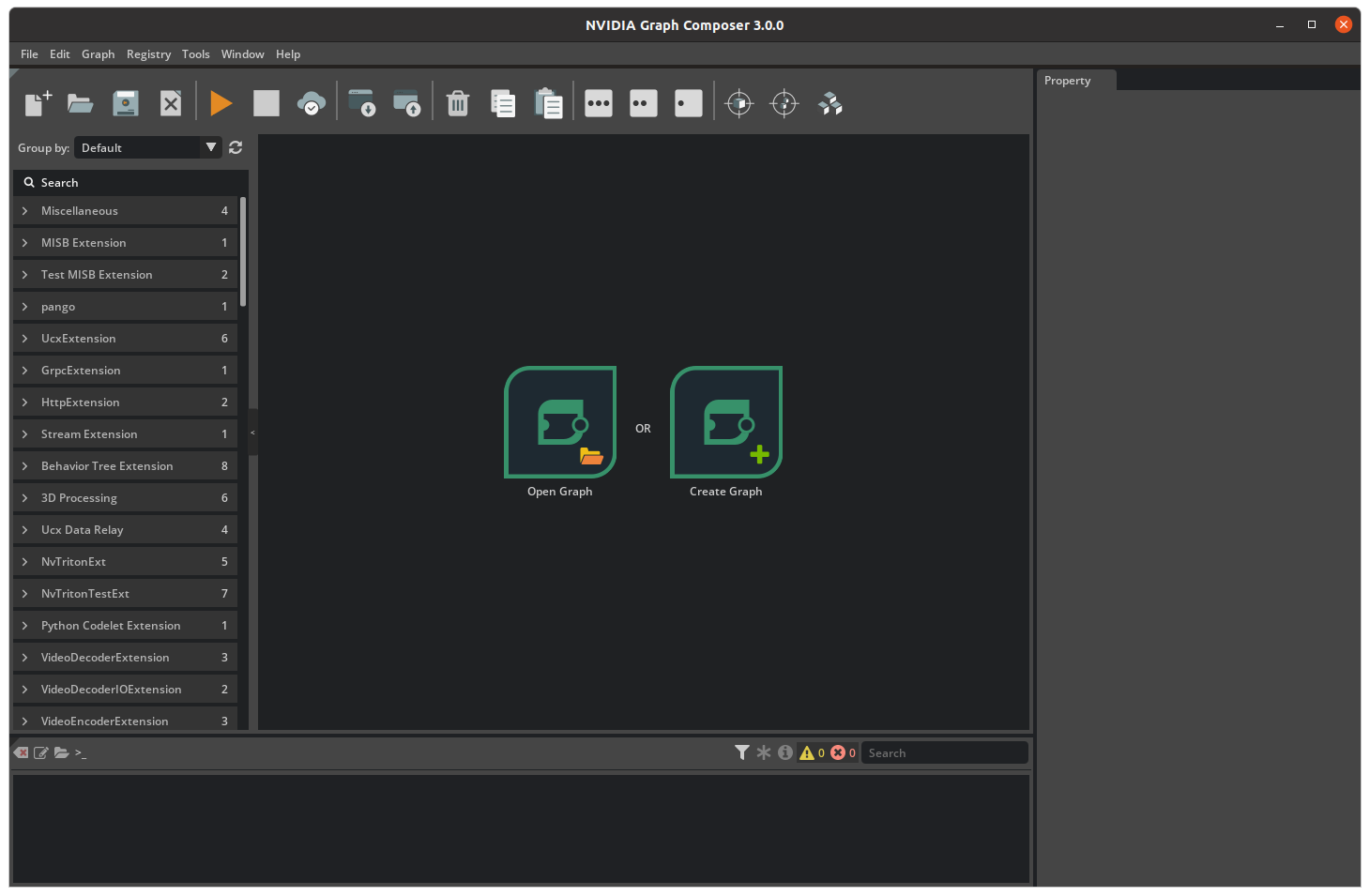Click the window upload arrow icon
Screen dimensions: 1370x896
[x=407, y=103]
